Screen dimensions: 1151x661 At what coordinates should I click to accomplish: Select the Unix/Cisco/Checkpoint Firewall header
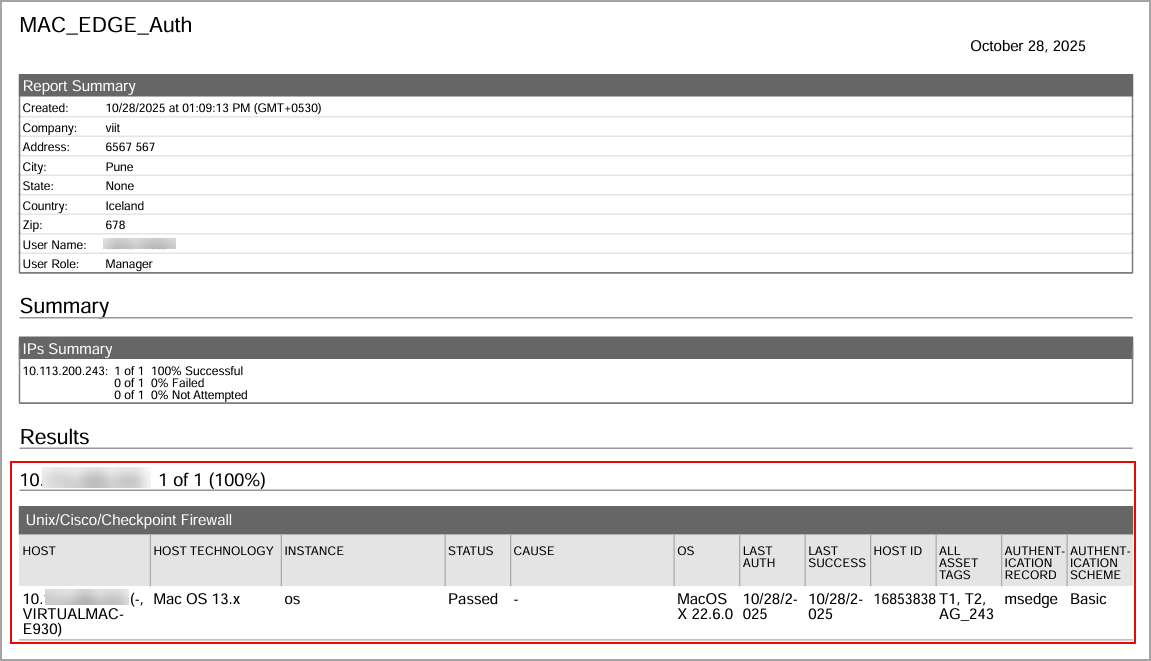pyautogui.click(x=576, y=520)
